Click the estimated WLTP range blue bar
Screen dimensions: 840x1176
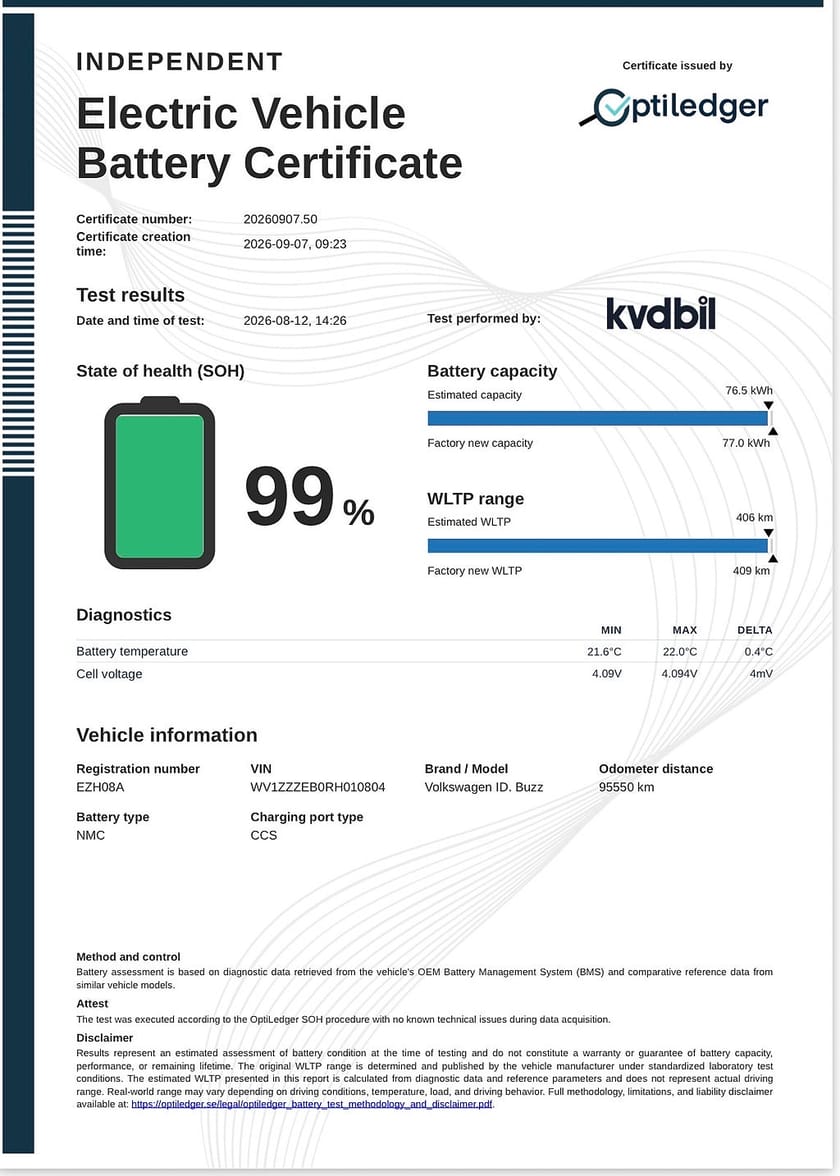click(x=598, y=546)
